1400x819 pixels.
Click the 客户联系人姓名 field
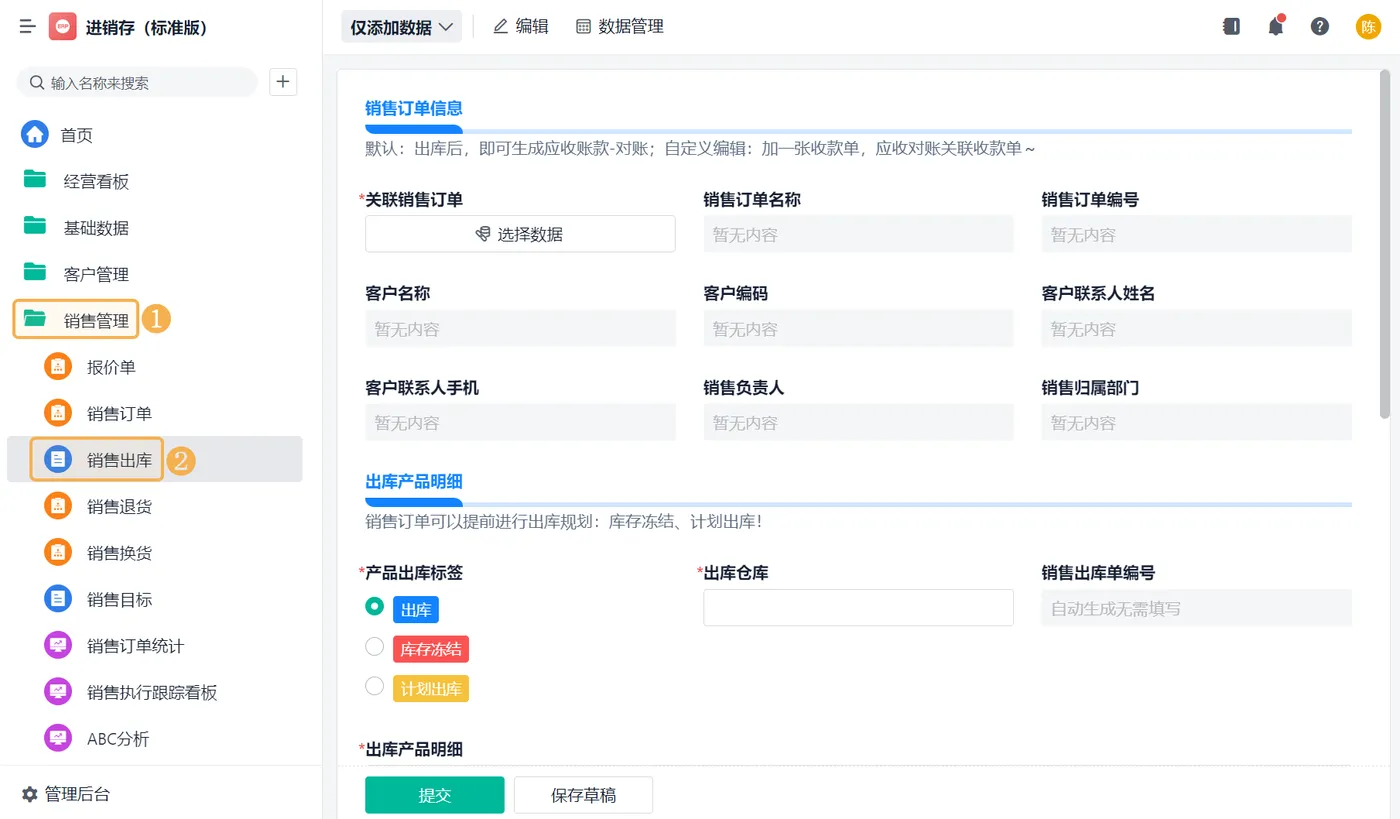(1196, 328)
